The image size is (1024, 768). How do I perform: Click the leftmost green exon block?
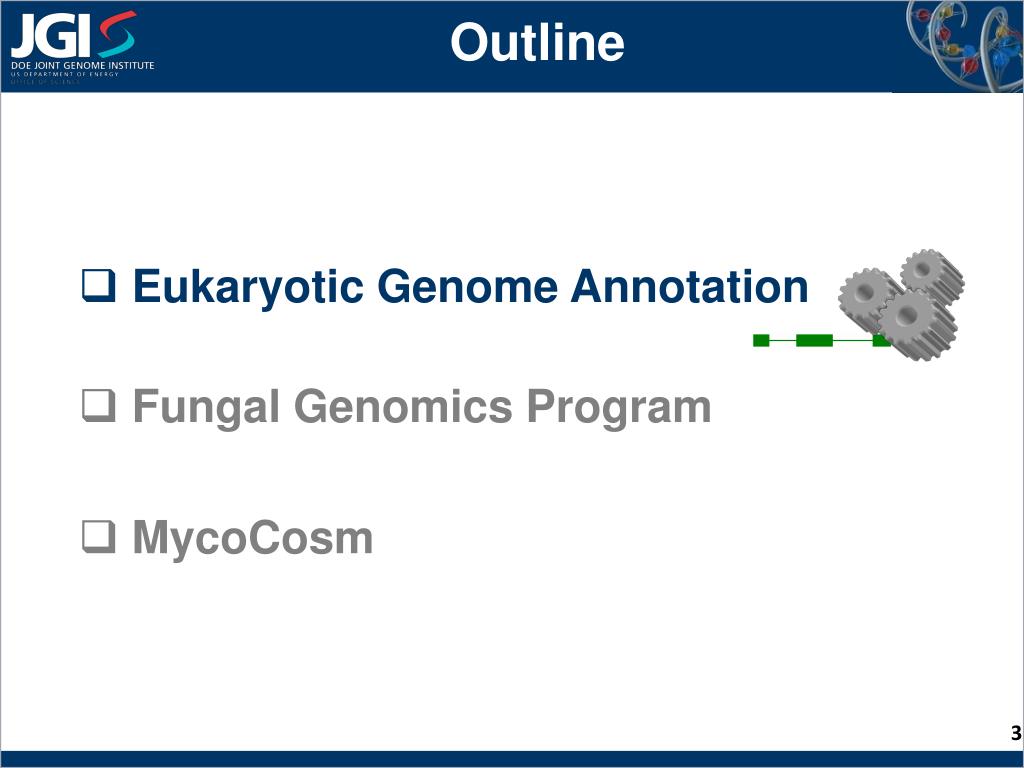pyautogui.click(x=761, y=340)
